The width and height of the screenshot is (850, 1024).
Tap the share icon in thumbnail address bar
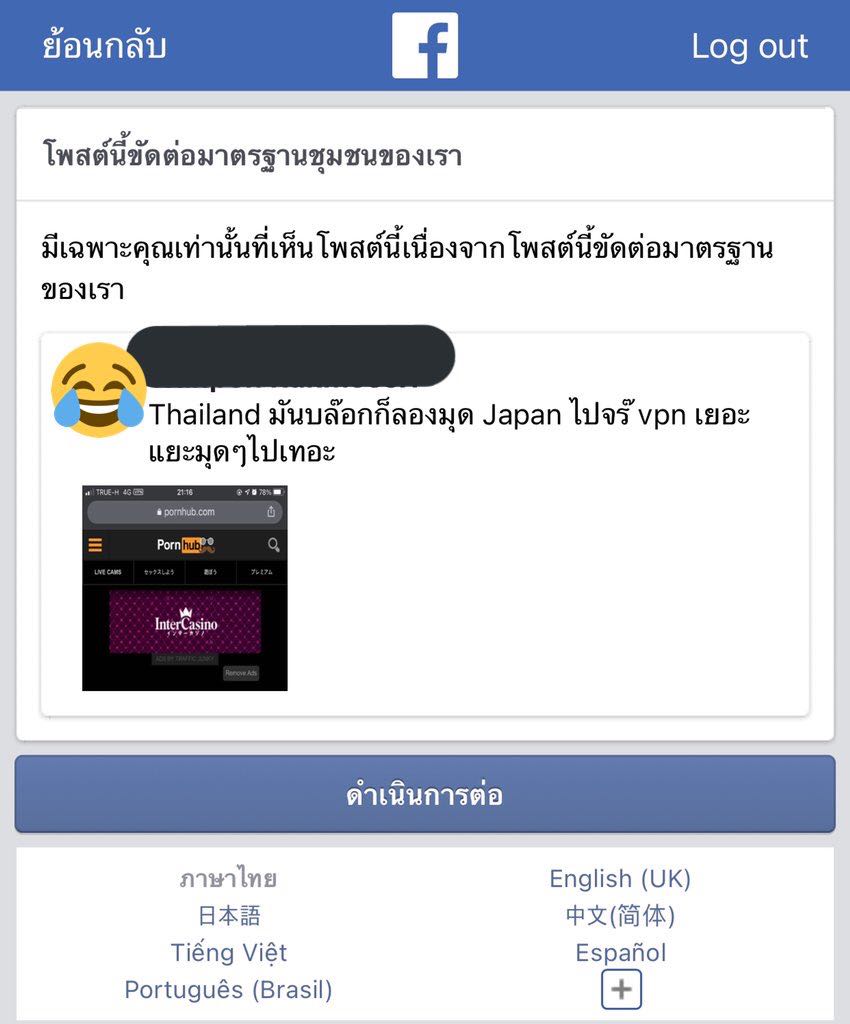tap(271, 512)
